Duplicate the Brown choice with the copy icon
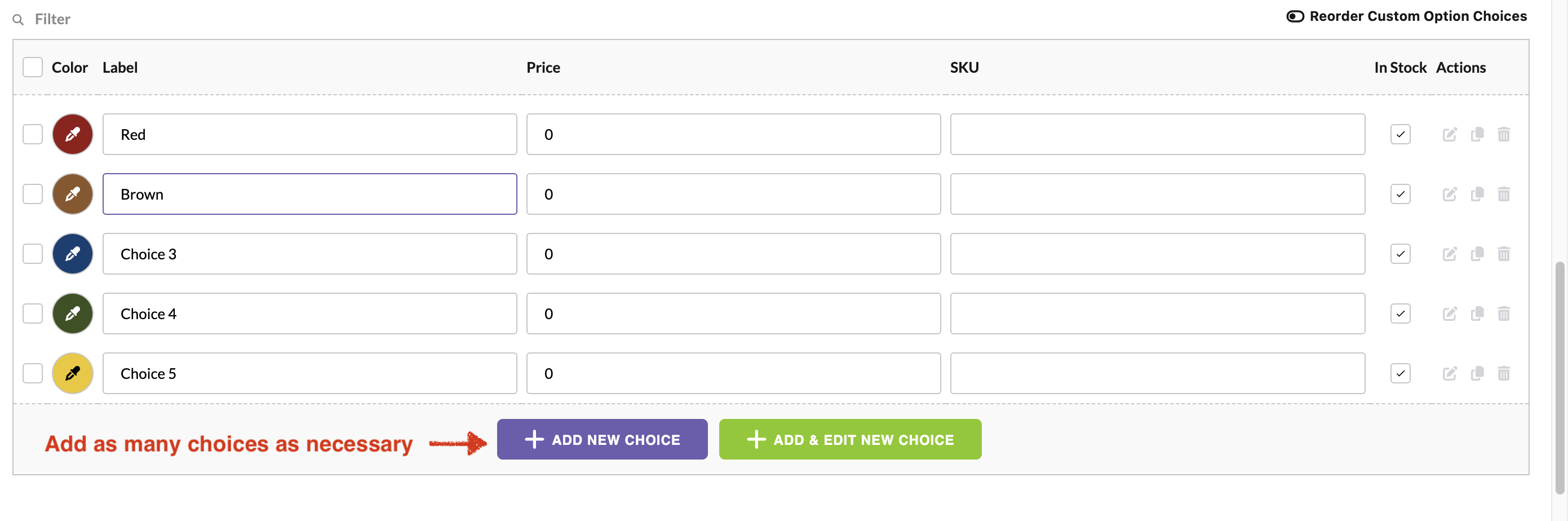This screenshot has width=1568, height=521. tap(1477, 194)
